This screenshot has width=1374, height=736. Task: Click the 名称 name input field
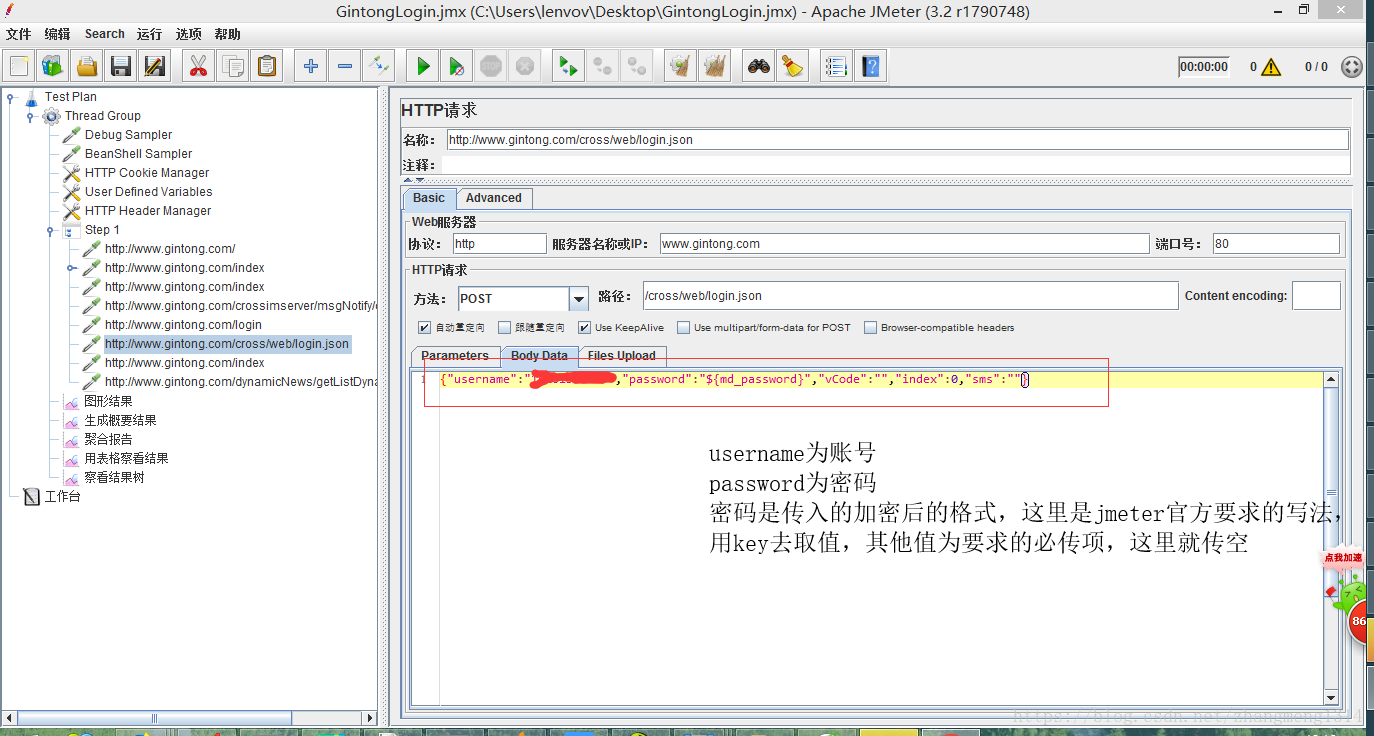click(x=897, y=140)
